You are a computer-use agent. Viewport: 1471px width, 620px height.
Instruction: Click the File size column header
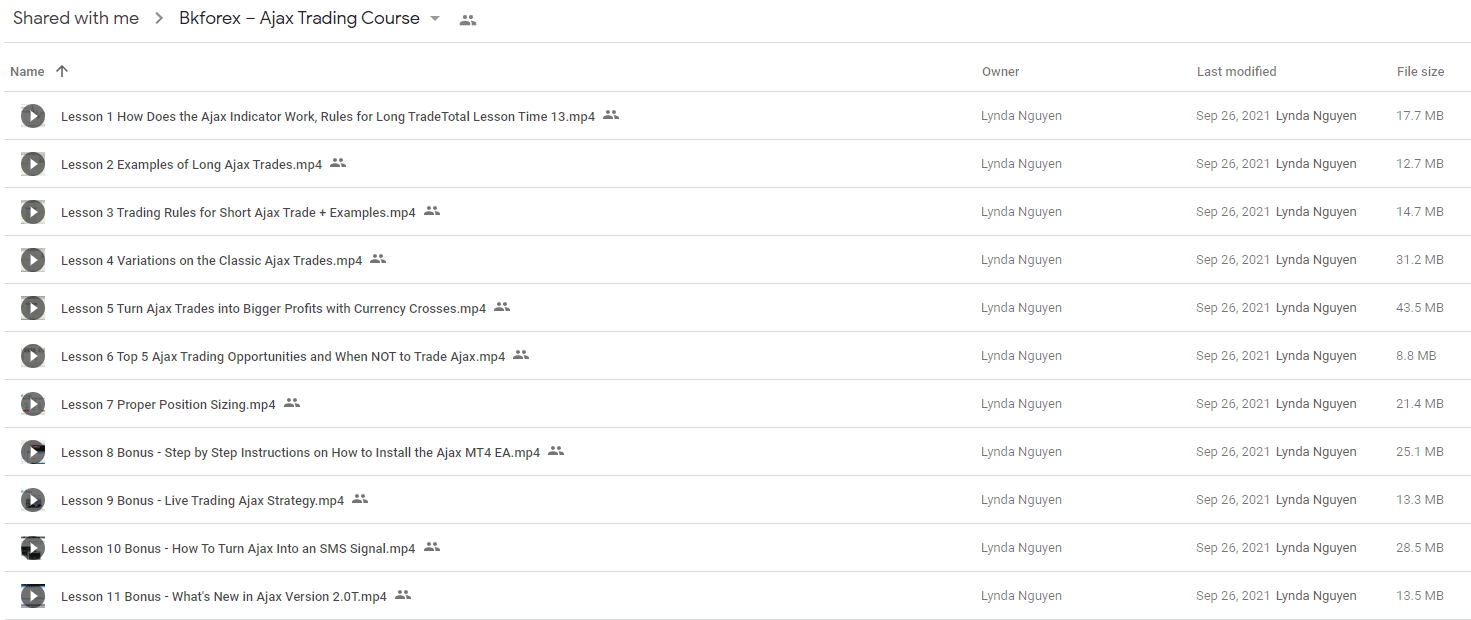1420,72
